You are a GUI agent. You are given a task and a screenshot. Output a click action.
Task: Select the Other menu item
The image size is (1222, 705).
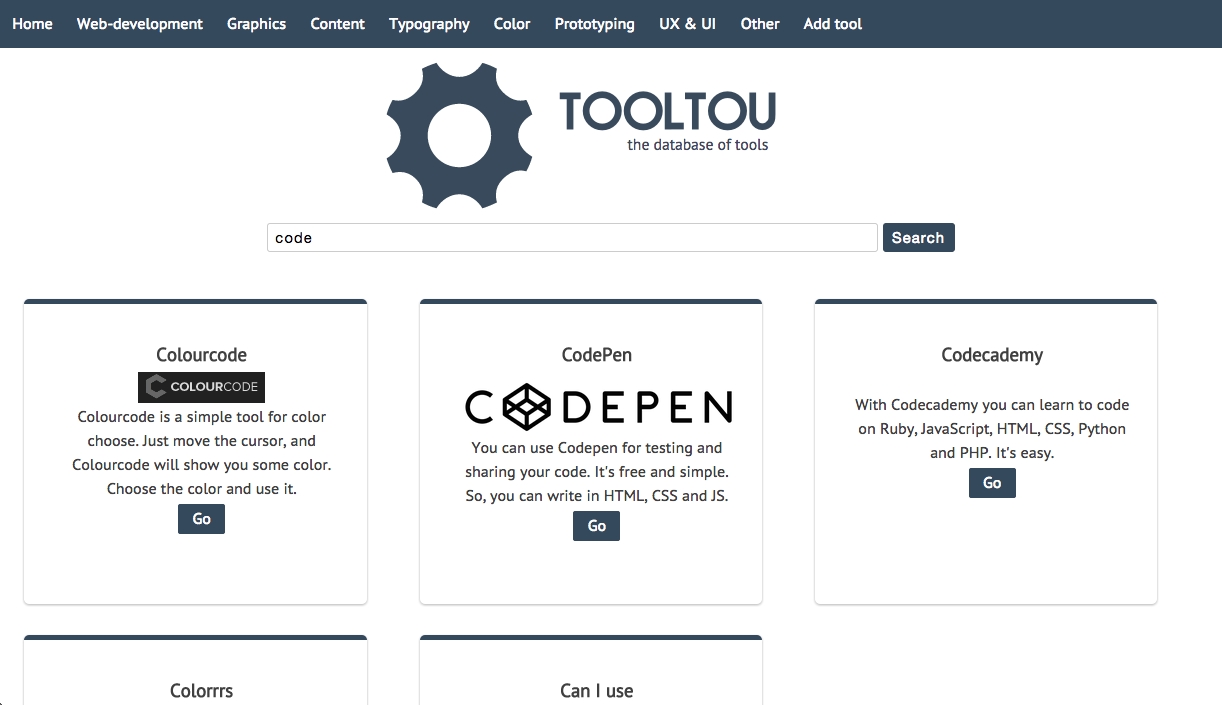[x=759, y=24]
